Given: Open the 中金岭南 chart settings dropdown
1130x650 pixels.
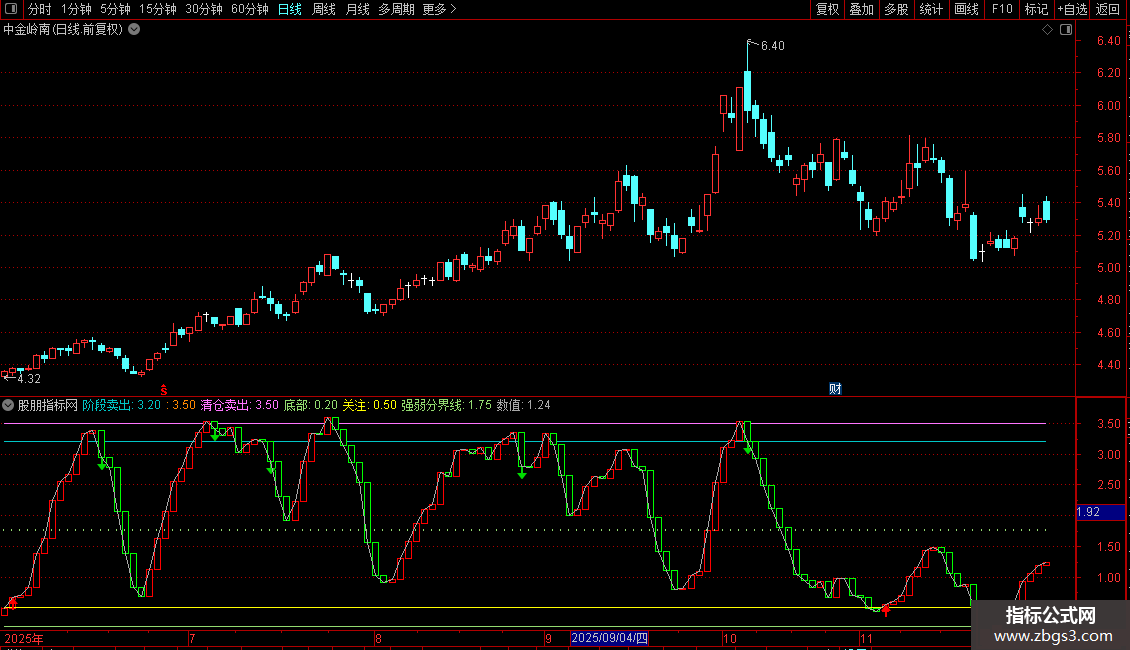Looking at the screenshot, I should [x=134, y=30].
